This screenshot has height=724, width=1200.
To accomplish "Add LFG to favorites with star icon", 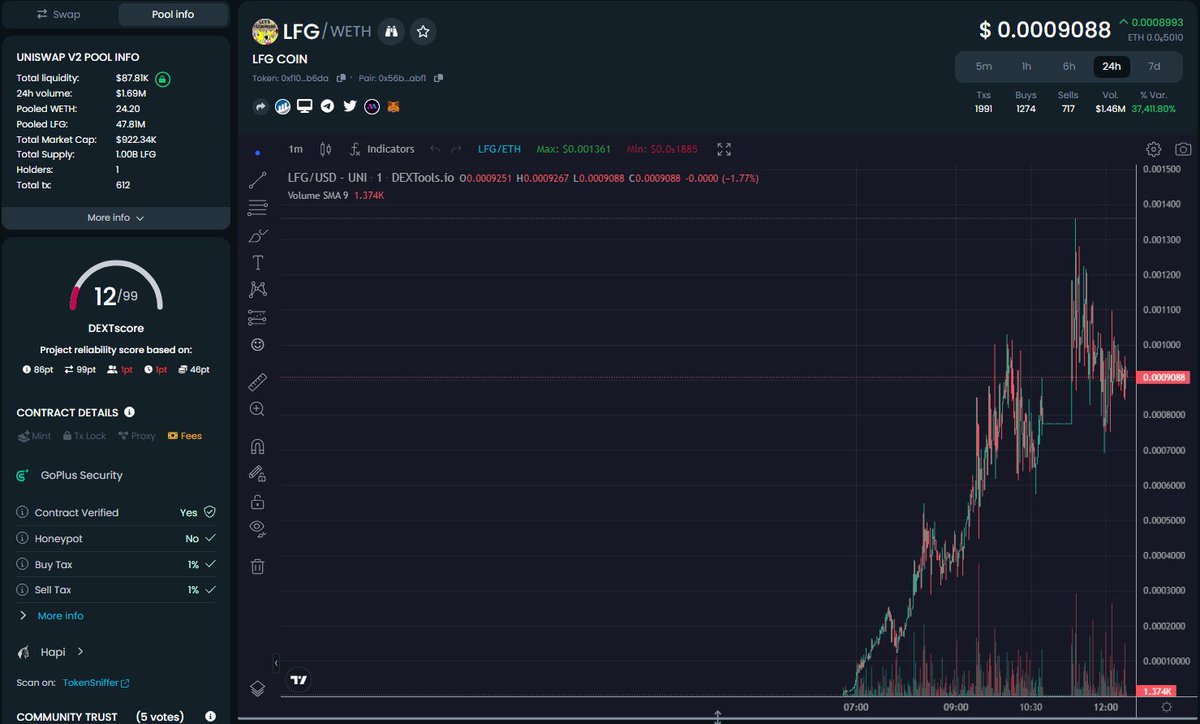I will pos(423,32).
